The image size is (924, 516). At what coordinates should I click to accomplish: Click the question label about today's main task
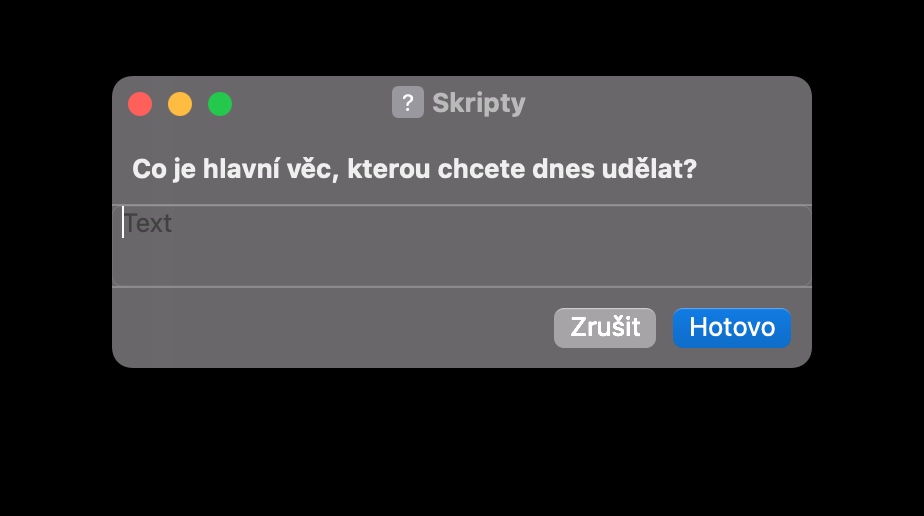(x=414, y=170)
